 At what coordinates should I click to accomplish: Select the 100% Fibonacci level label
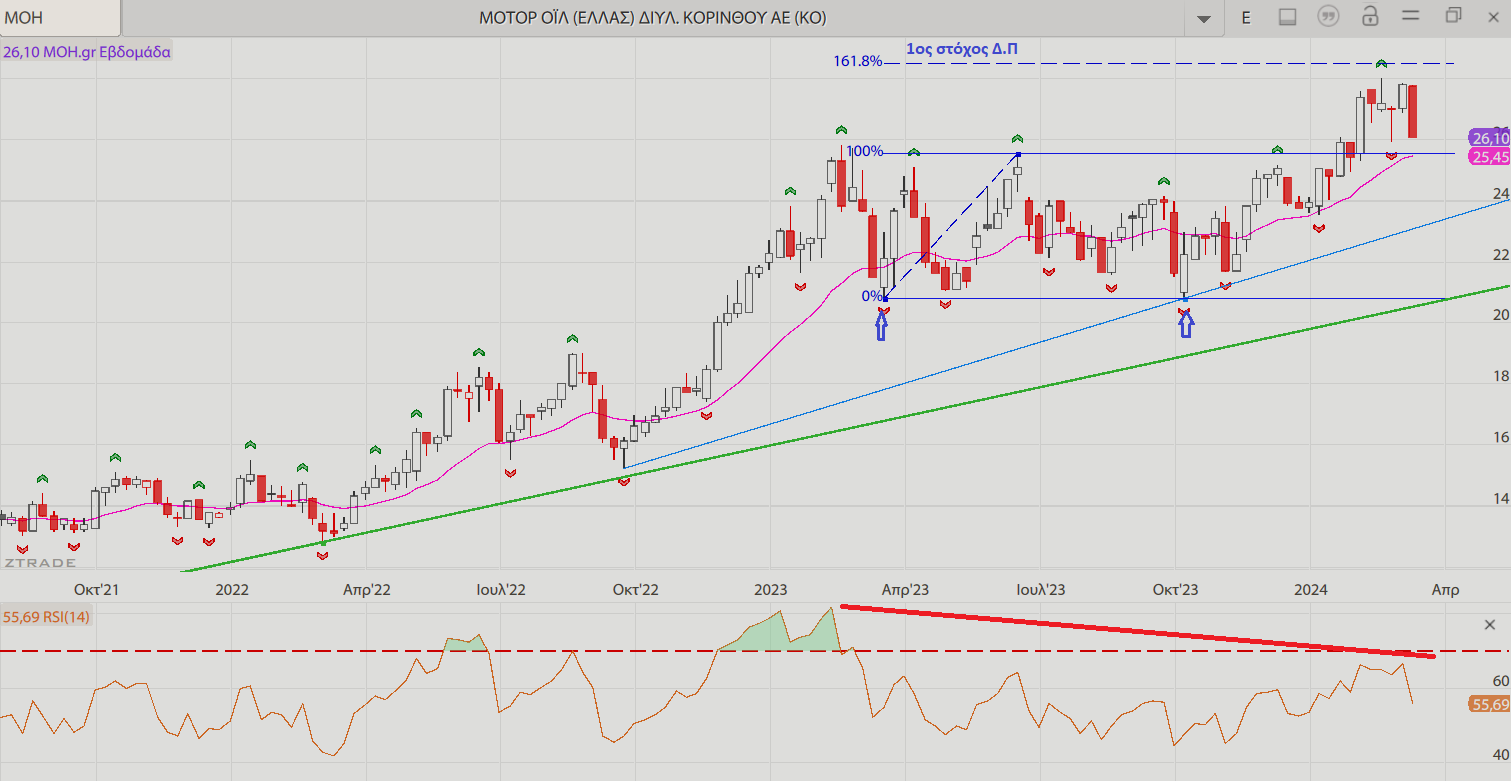[x=865, y=151]
